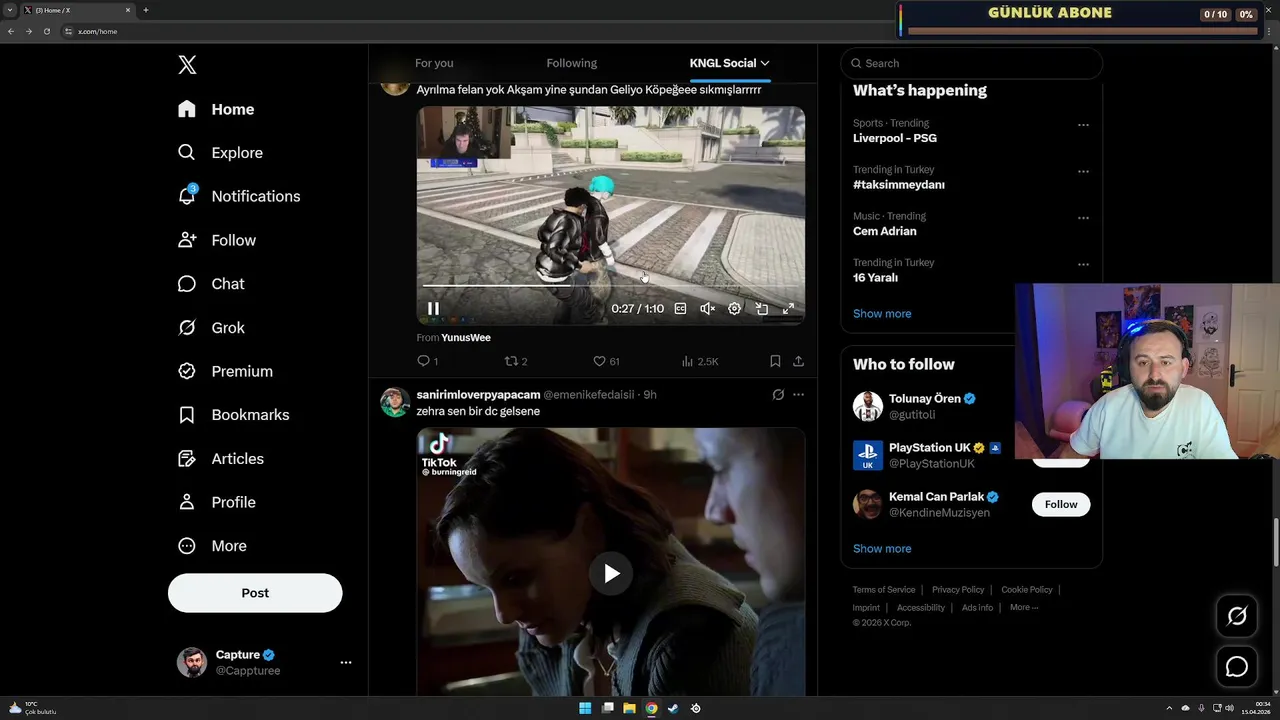Toggle video captions
Image resolution: width=1280 pixels, height=720 pixels.
pos(680,309)
